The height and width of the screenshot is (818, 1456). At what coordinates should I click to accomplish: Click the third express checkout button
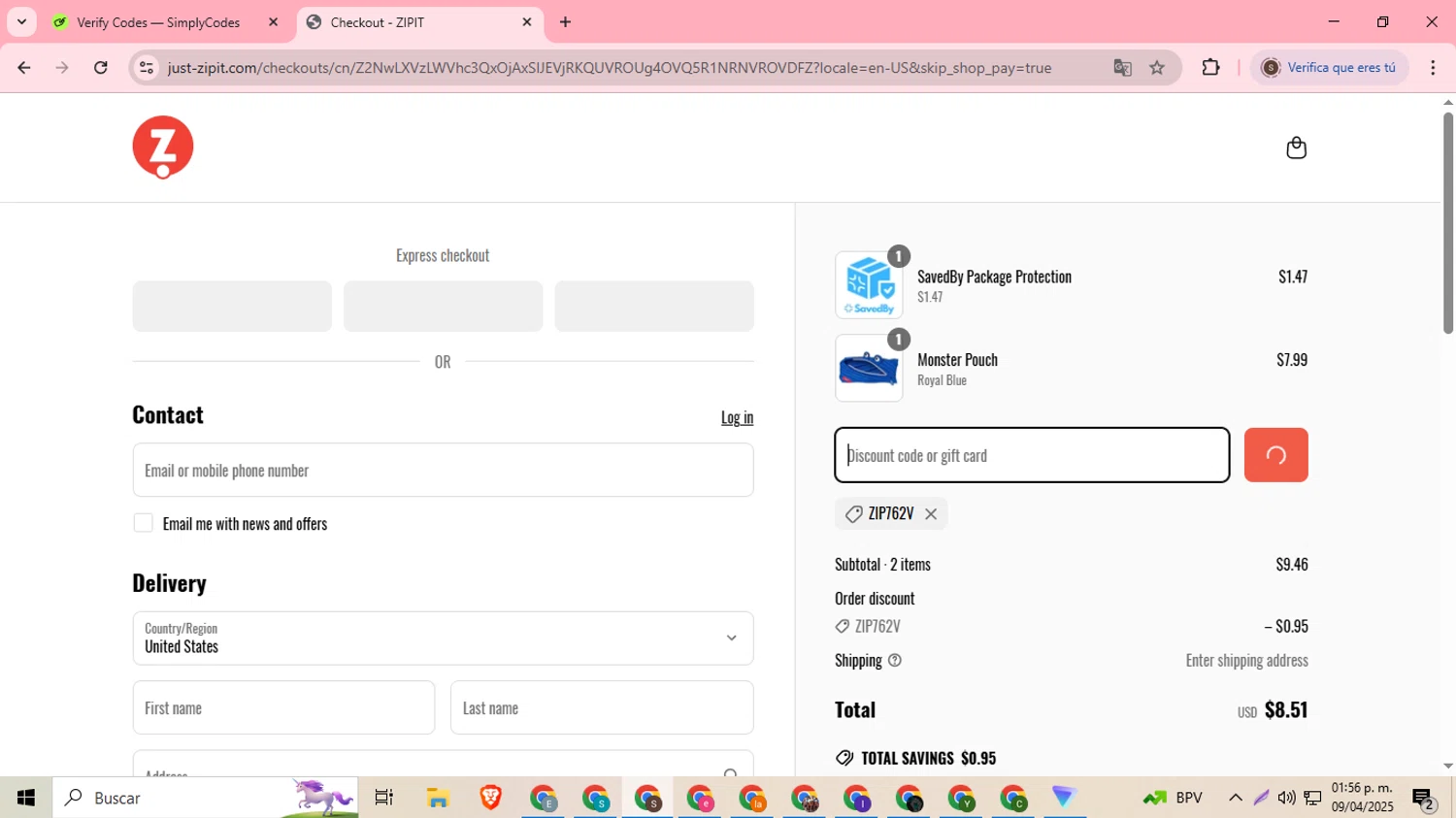pos(654,307)
